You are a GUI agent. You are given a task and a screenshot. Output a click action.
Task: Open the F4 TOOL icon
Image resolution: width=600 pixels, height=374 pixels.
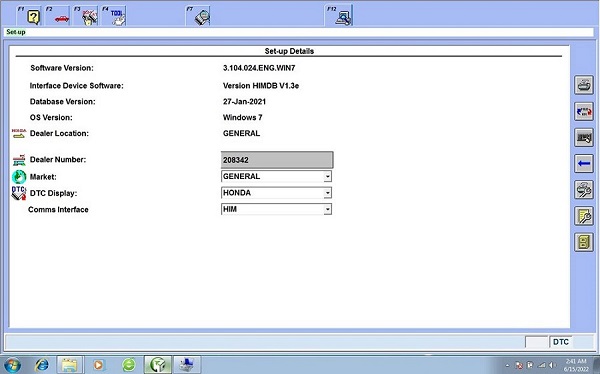114,16
